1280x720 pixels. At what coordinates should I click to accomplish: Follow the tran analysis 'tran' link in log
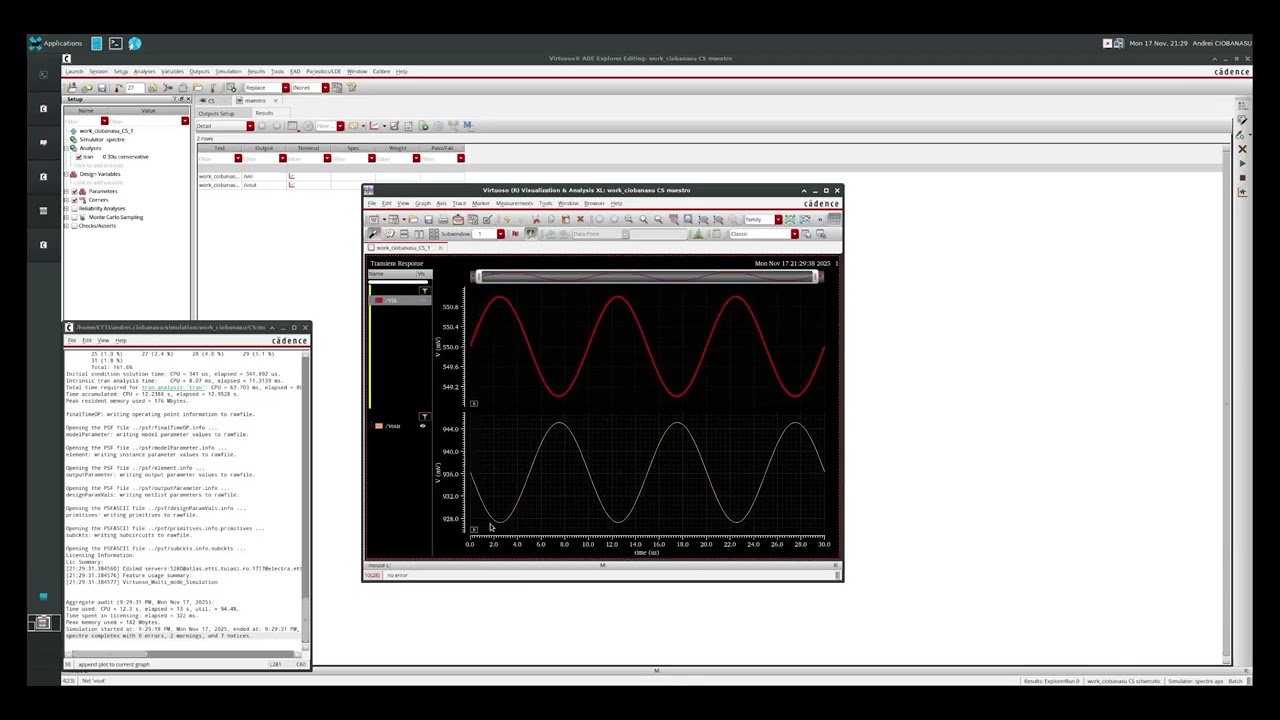pyautogui.click(x=172, y=387)
